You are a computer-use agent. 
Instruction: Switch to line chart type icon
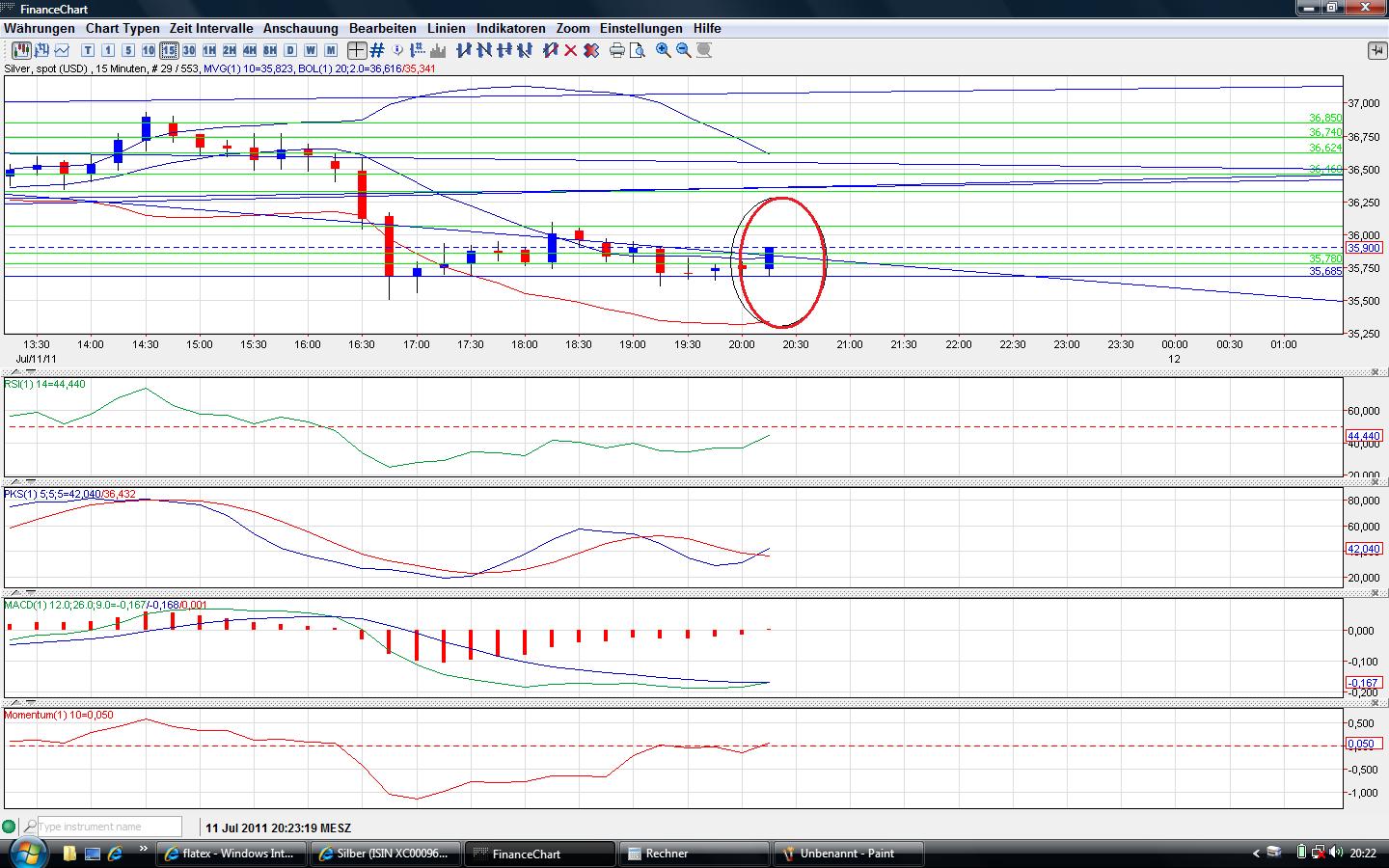pos(63,50)
